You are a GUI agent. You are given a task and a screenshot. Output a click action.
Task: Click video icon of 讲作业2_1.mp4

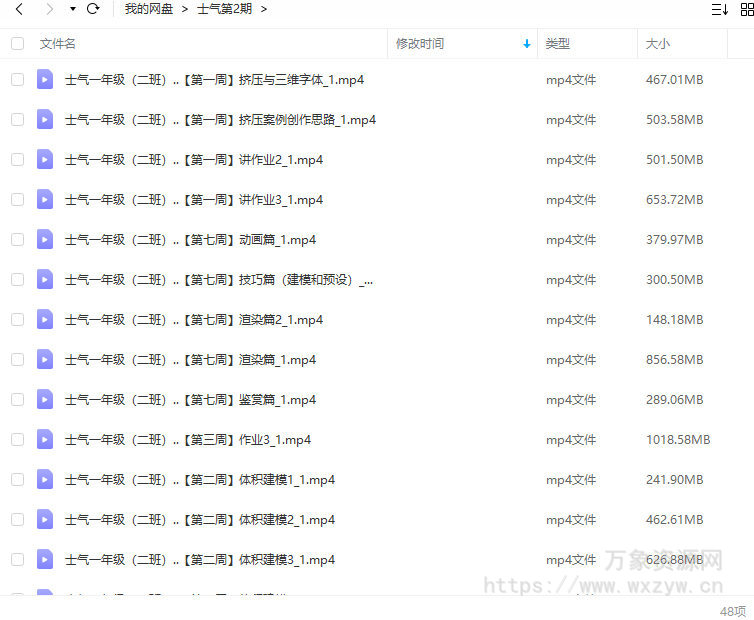45,159
